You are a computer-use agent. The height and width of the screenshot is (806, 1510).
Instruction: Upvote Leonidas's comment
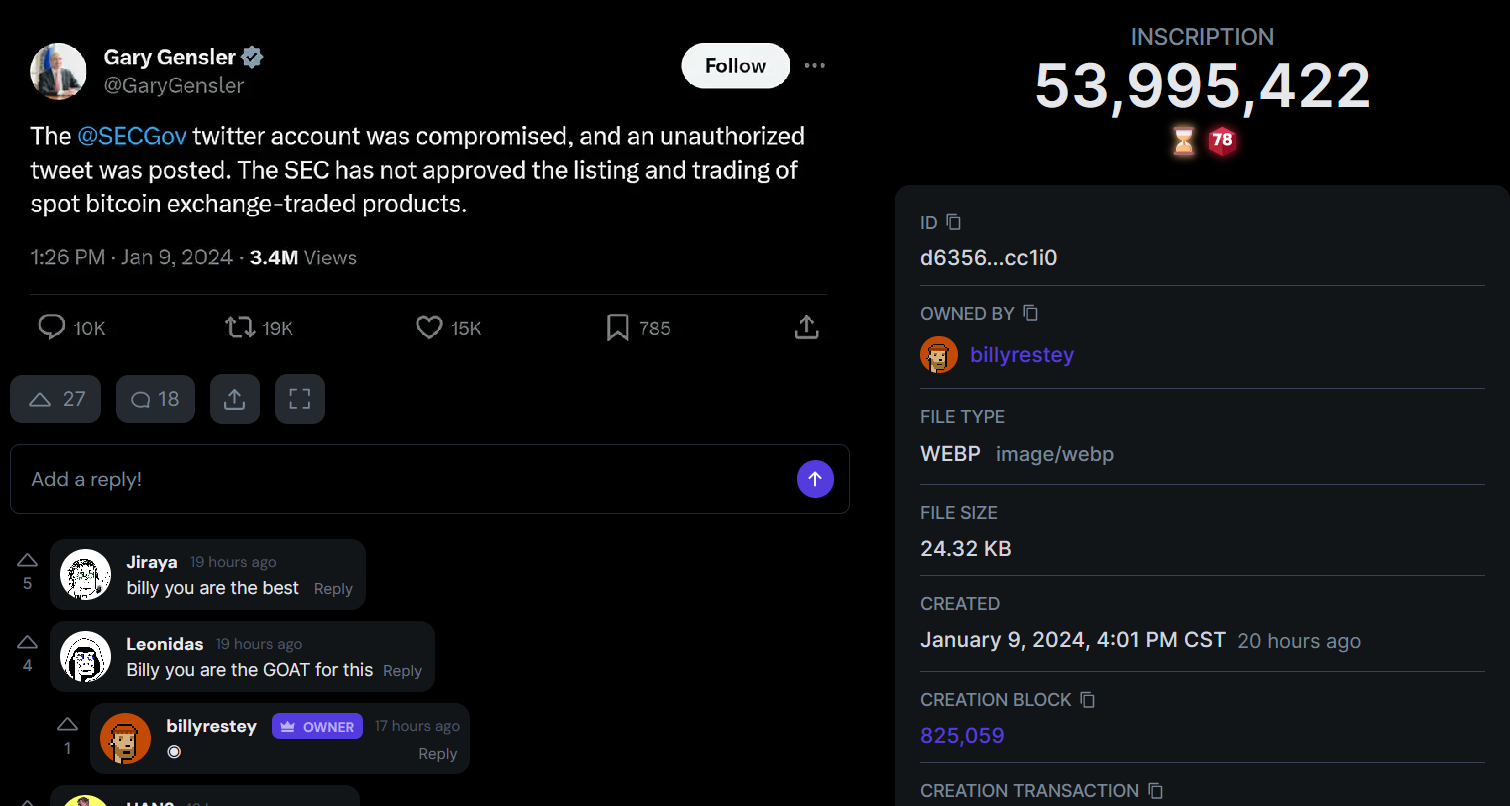27,642
